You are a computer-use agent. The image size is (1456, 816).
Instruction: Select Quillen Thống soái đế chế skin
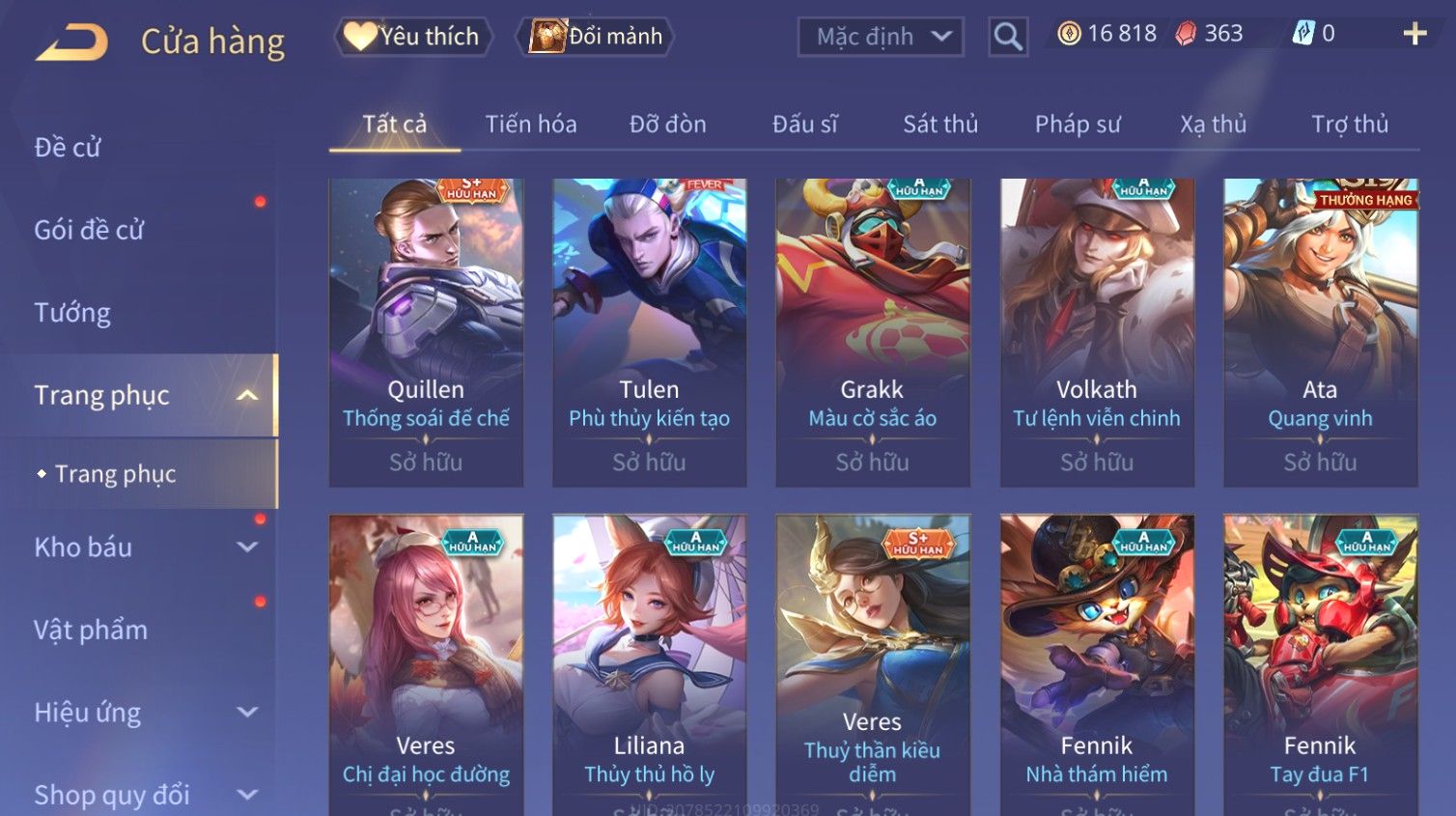(426, 332)
